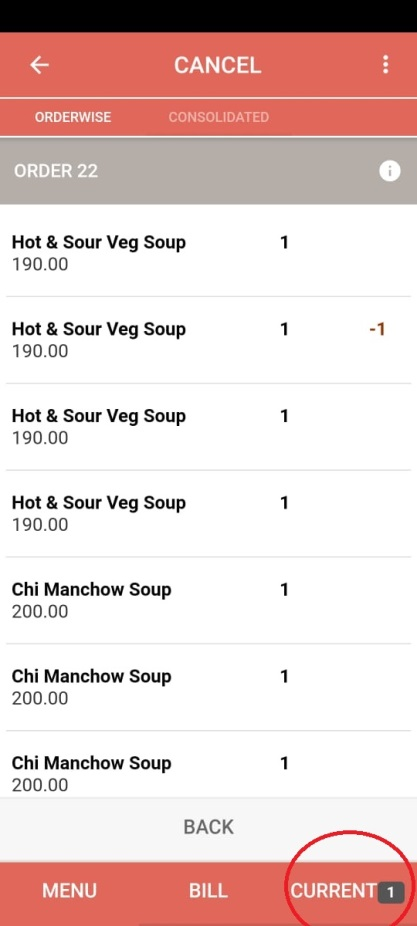Screen dimensions: 417x926
Task: Open the BILL section
Action: [x=208, y=891]
